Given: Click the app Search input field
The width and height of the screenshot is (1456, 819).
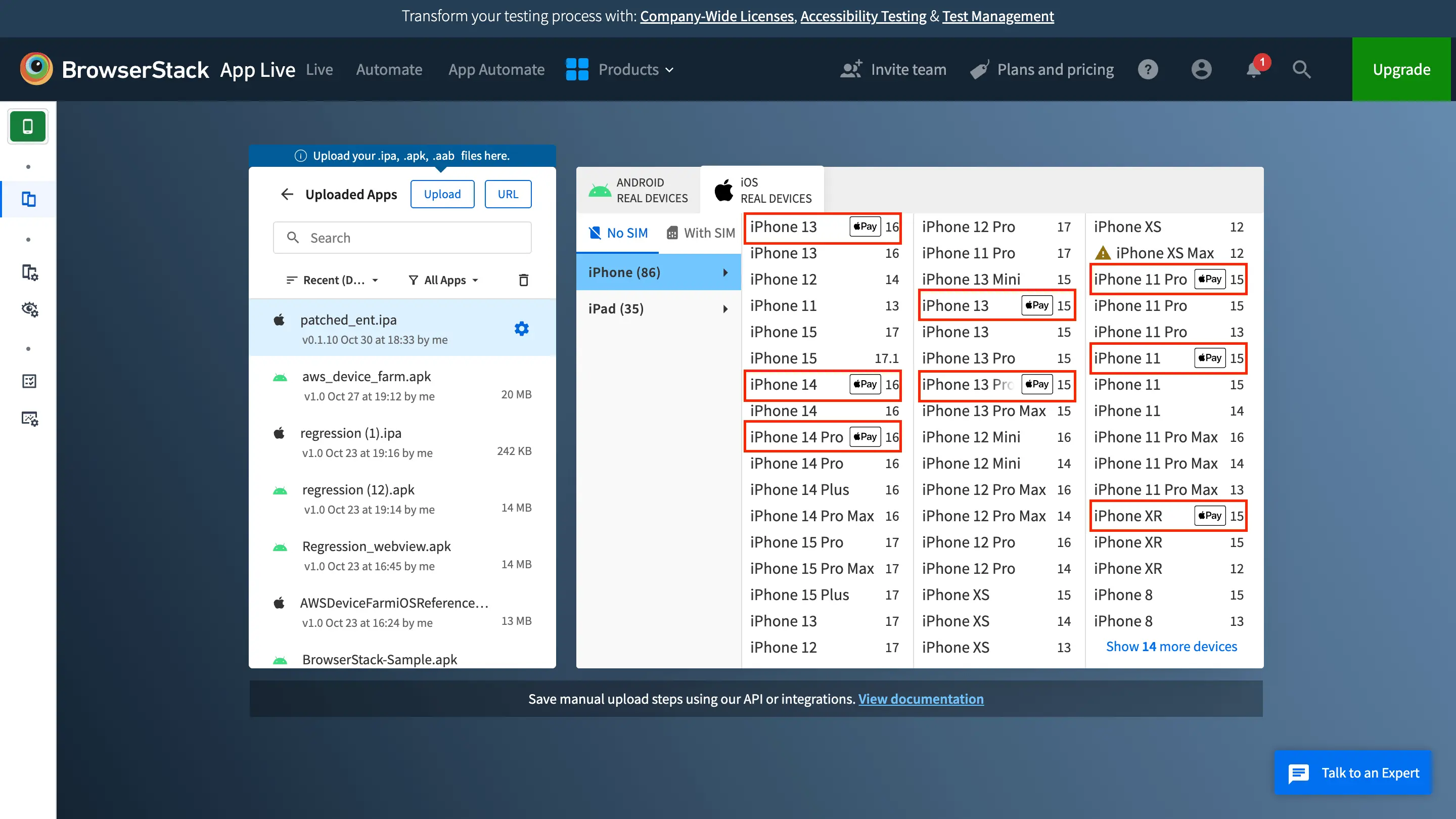Looking at the screenshot, I should coord(402,238).
